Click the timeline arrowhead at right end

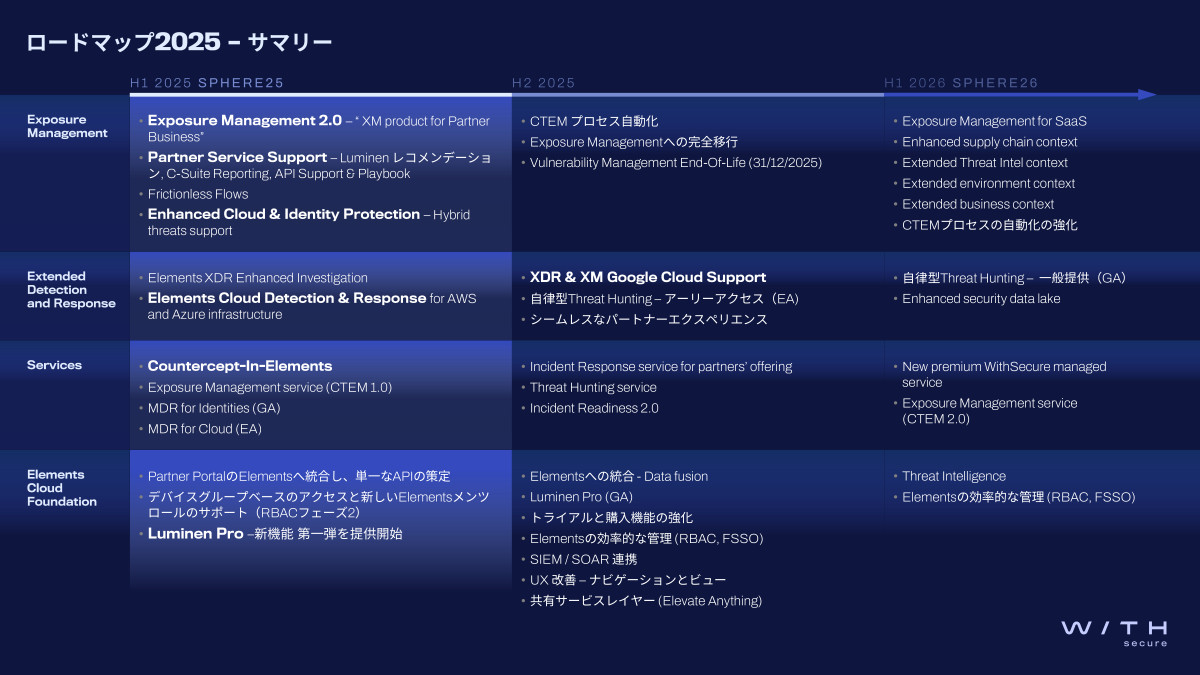tap(1147, 95)
